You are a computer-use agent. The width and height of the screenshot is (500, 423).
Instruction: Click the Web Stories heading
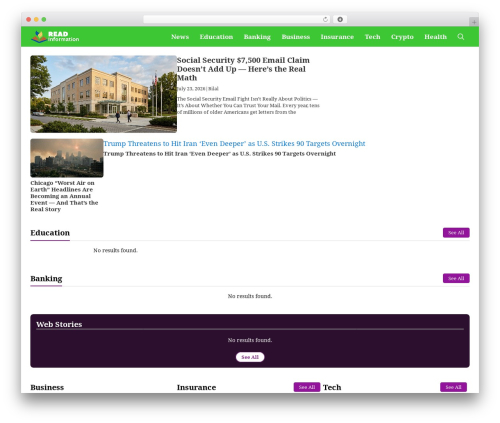(x=59, y=324)
